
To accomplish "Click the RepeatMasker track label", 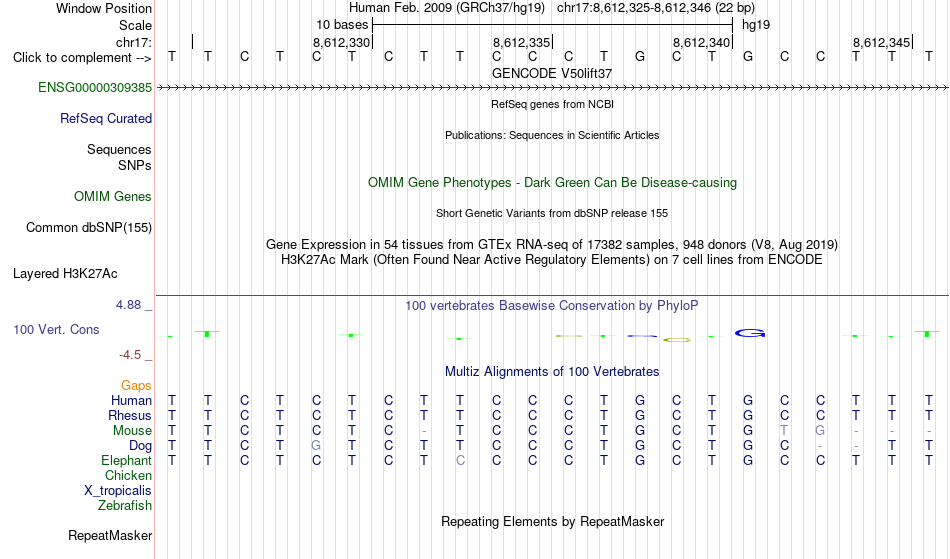I will pos(110,535).
